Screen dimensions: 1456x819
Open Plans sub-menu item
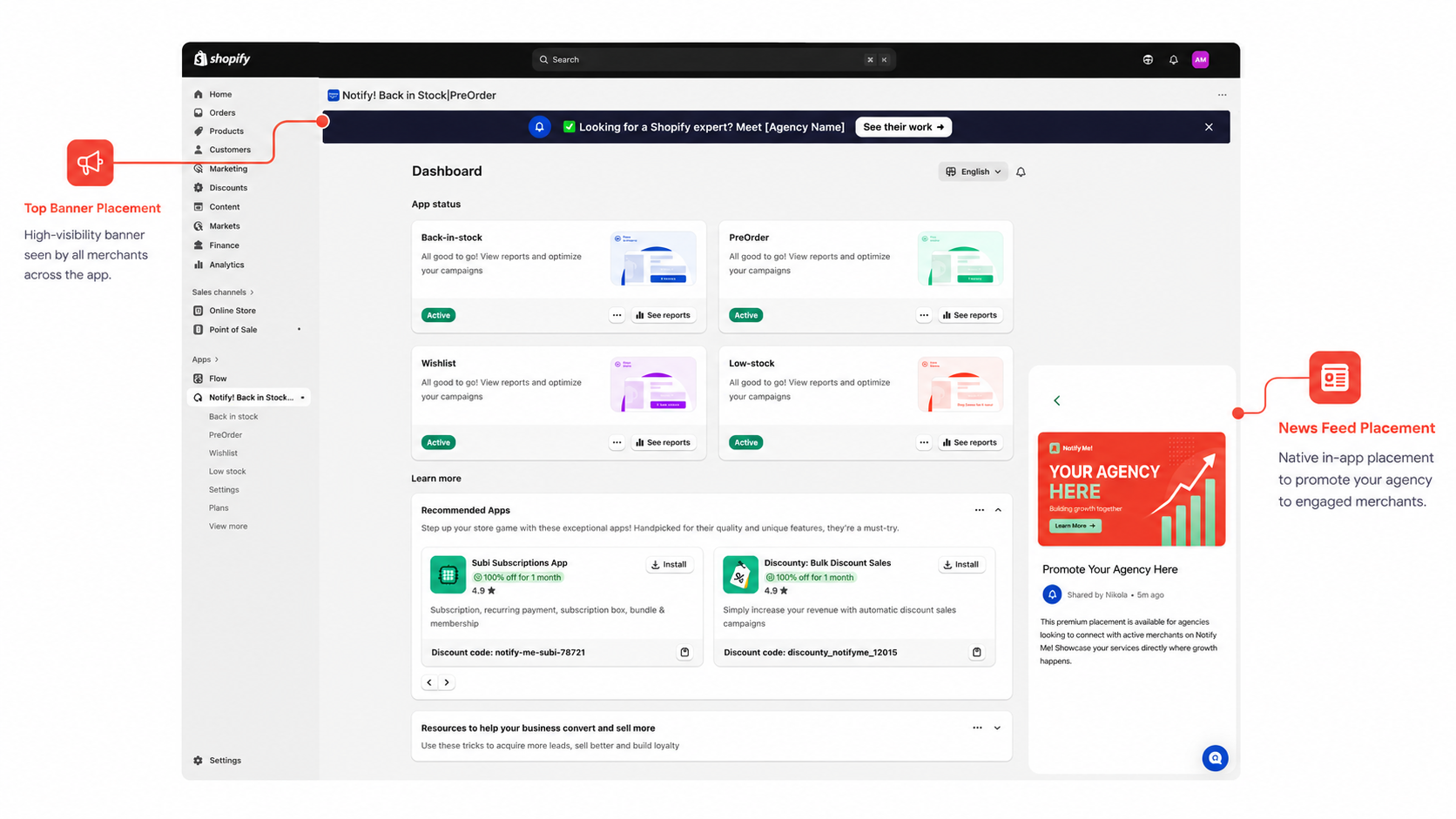pos(219,508)
